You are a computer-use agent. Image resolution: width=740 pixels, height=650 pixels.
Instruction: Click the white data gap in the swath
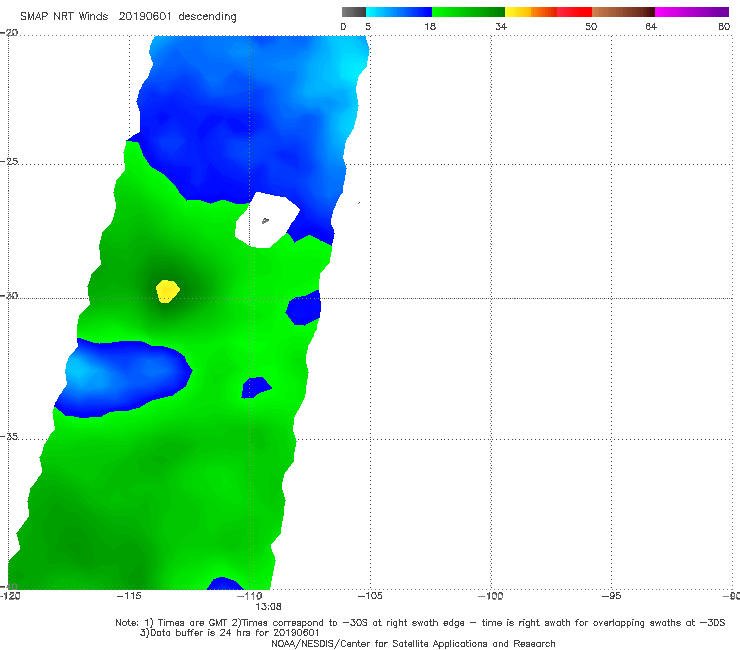coord(267,220)
